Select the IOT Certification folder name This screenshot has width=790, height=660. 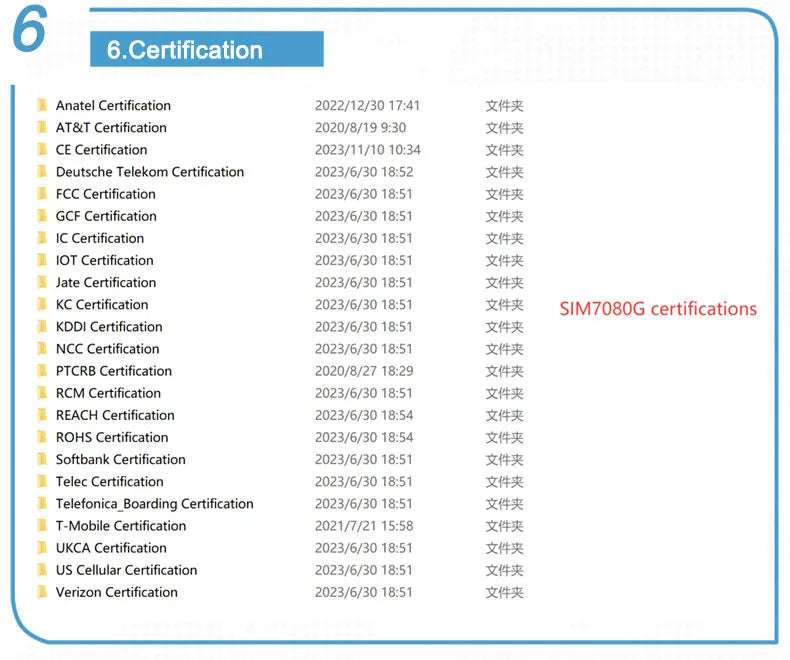105,260
